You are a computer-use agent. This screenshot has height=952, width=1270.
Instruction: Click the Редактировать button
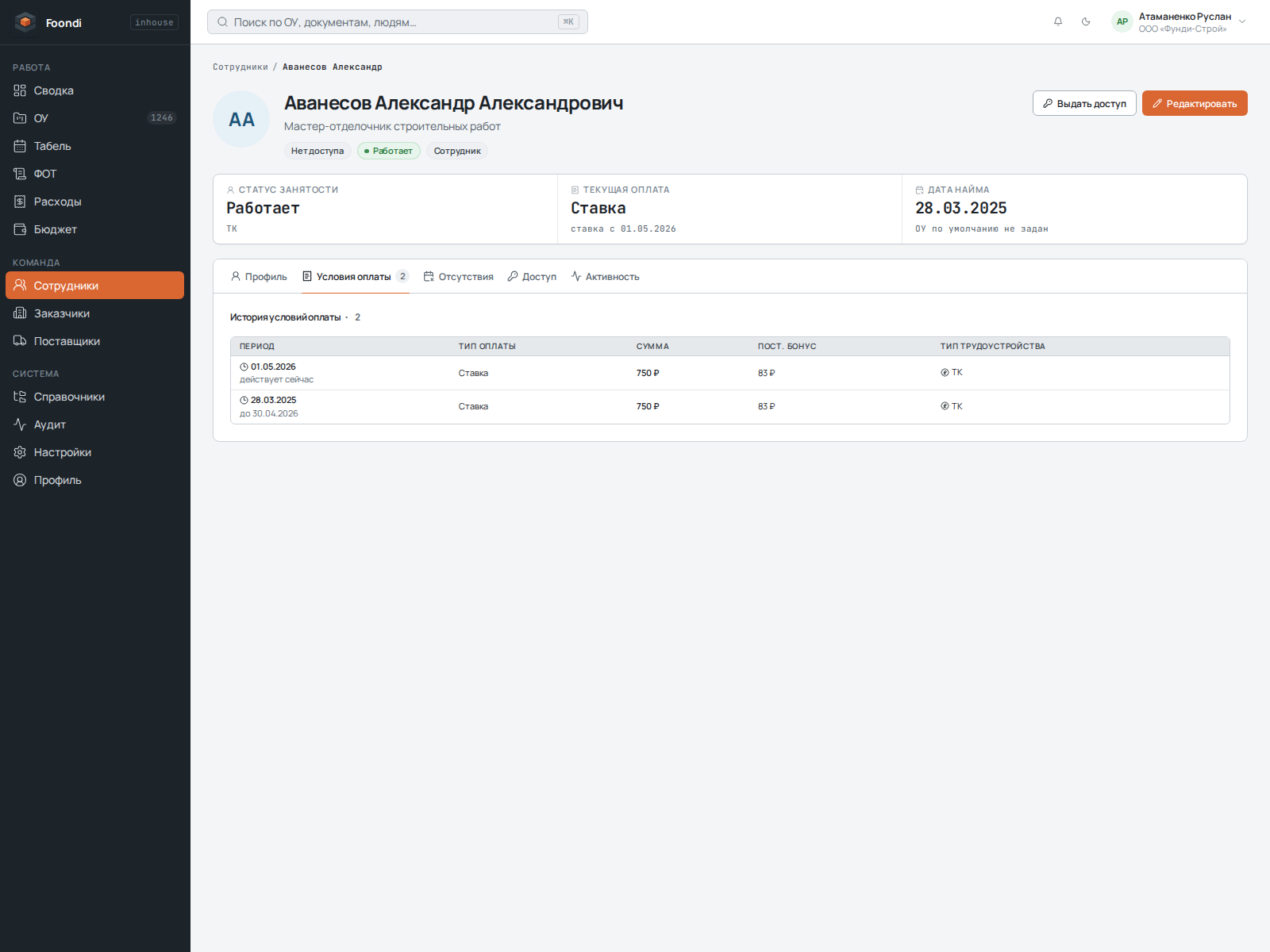click(1195, 103)
